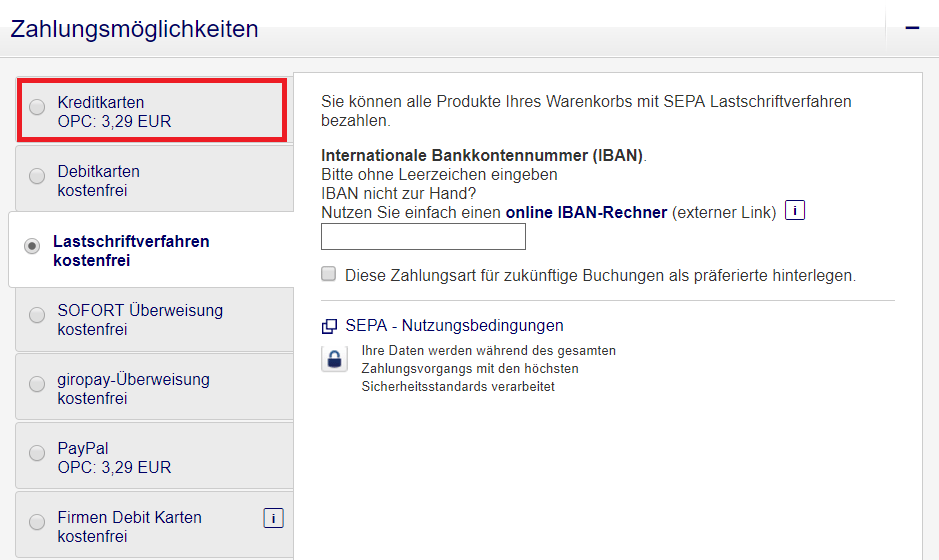Choose the PayPal radio button
This screenshot has width=939, height=560.
[37, 453]
